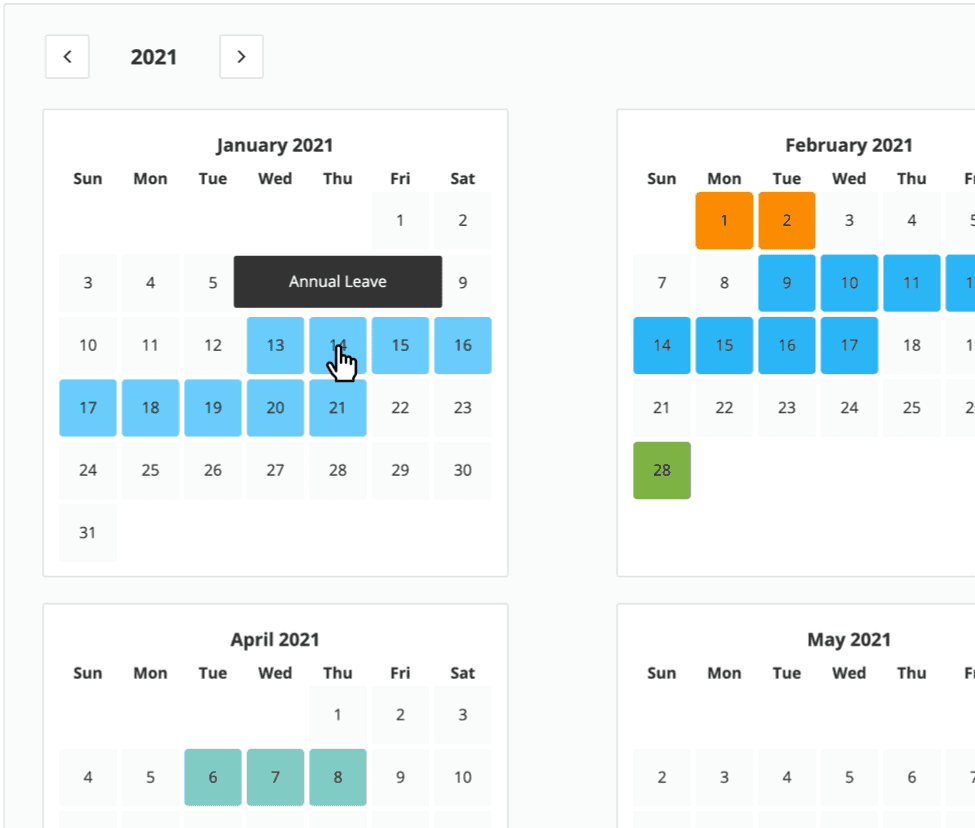The image size is (975, 828).
Task: Click the January 2021 month title
Action: (x=275, y=145)
